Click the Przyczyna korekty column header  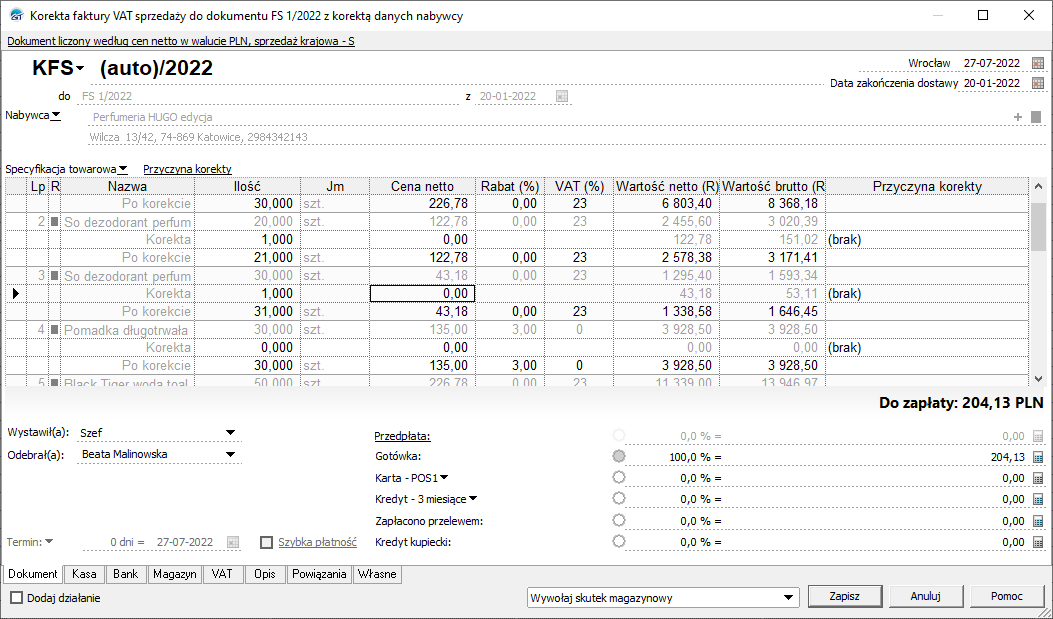927,187
